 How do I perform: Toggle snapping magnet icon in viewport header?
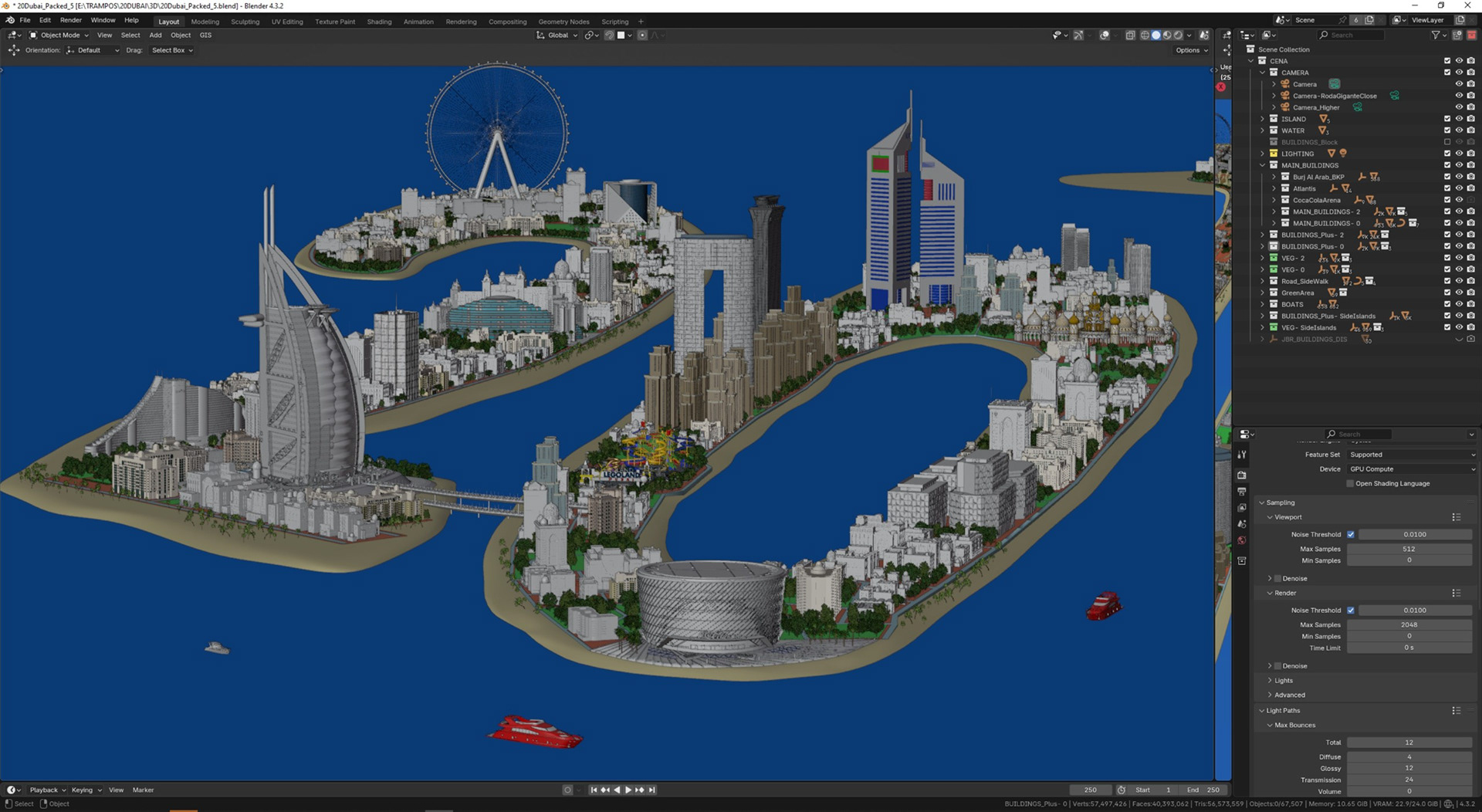pyautogui.click(x=609, y=35)
